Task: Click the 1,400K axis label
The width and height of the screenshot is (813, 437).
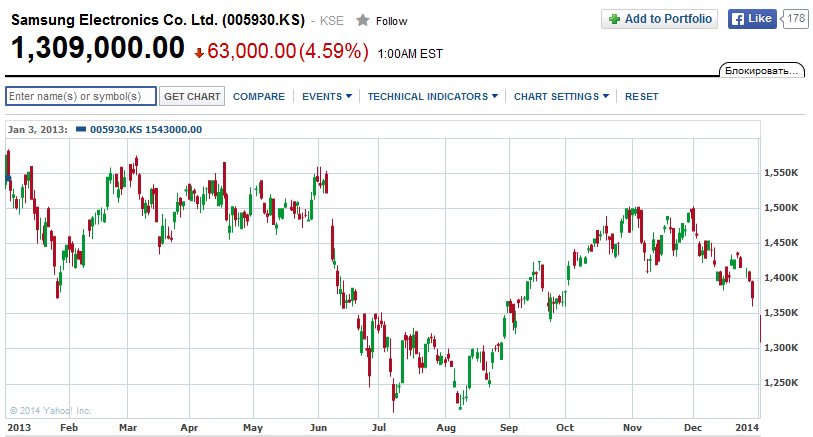Action: tap(781, 277)
